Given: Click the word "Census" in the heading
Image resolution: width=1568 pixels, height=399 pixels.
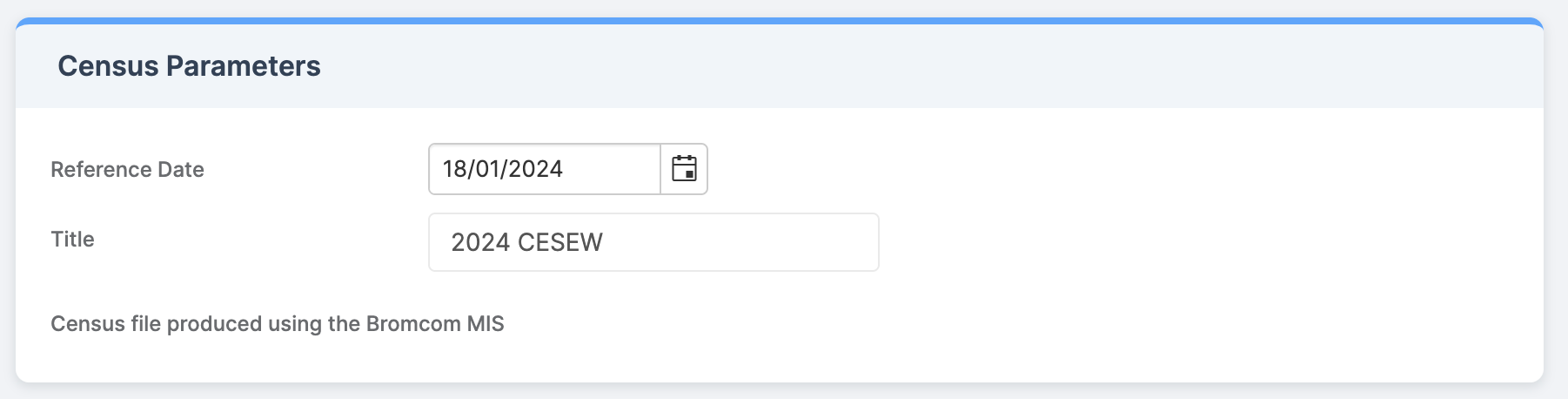Looking at the screenshot, I should coord(108,66).
